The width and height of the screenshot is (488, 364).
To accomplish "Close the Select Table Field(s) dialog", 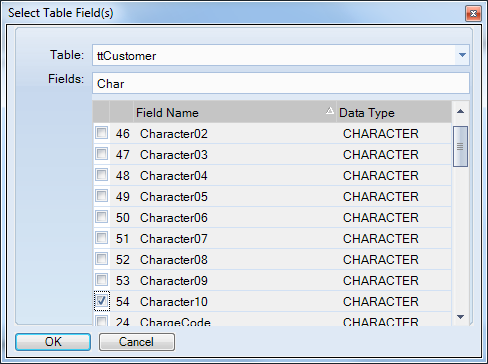I will click(x=473, y=14).
